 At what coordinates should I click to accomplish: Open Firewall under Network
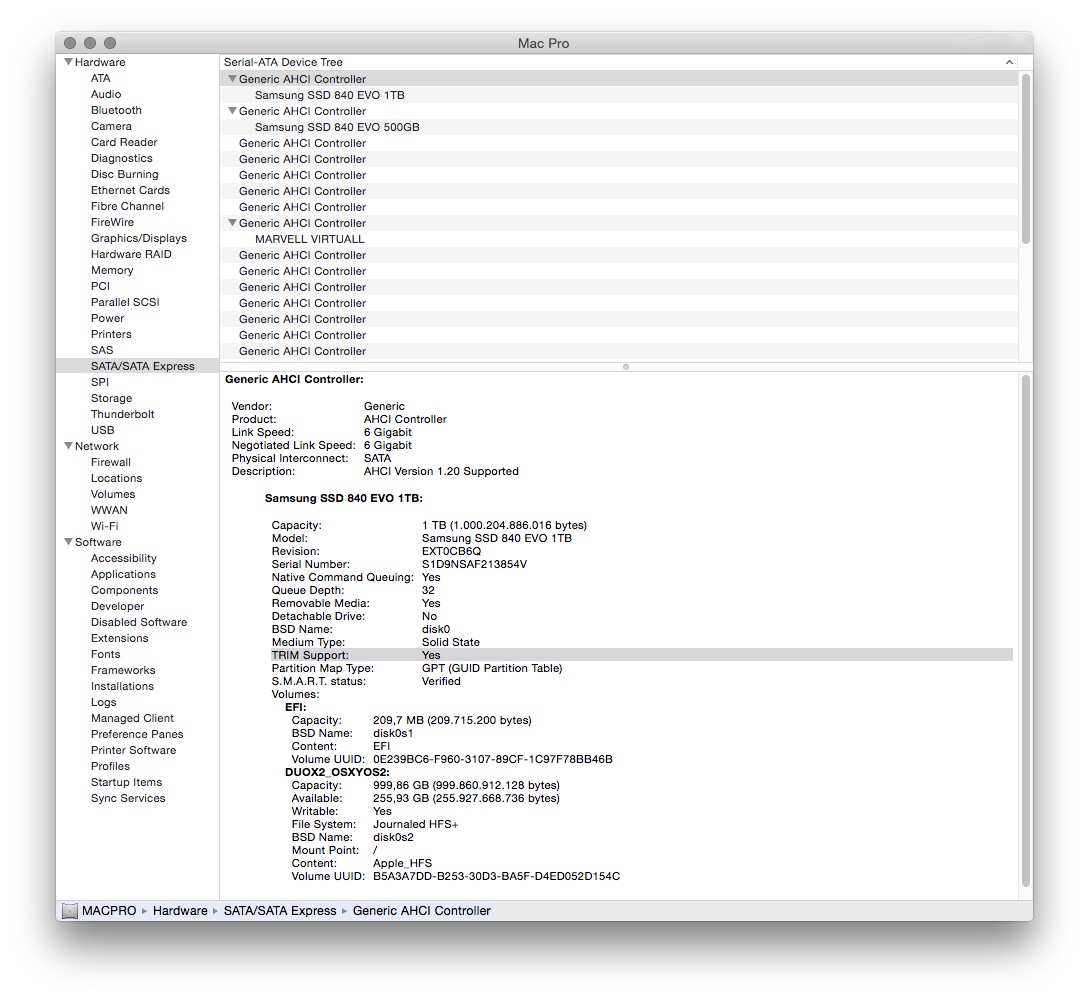coord(110,462)
